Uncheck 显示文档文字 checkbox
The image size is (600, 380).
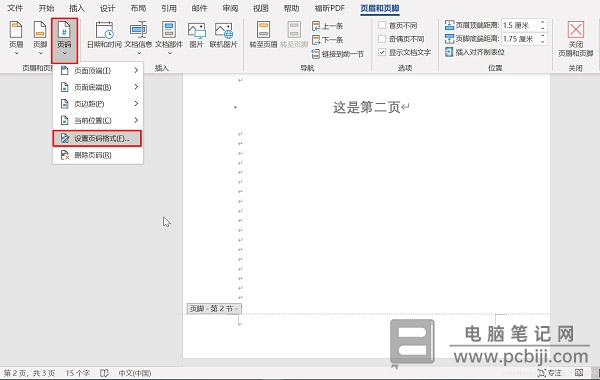coord(382,52)
